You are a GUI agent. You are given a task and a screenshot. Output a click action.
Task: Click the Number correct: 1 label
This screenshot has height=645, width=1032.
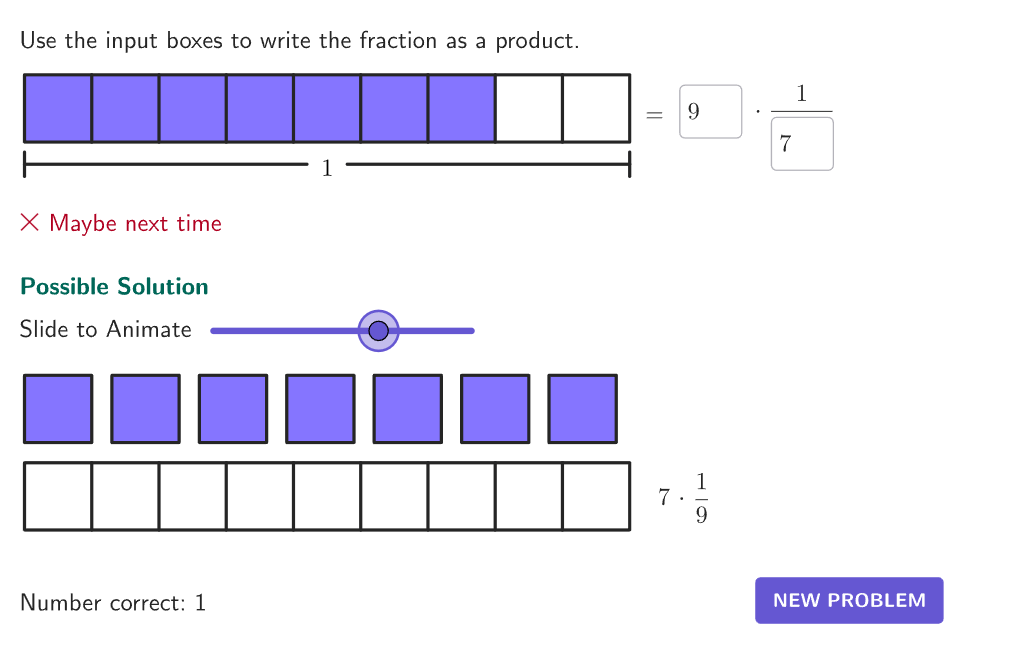(x=113, y=602)
